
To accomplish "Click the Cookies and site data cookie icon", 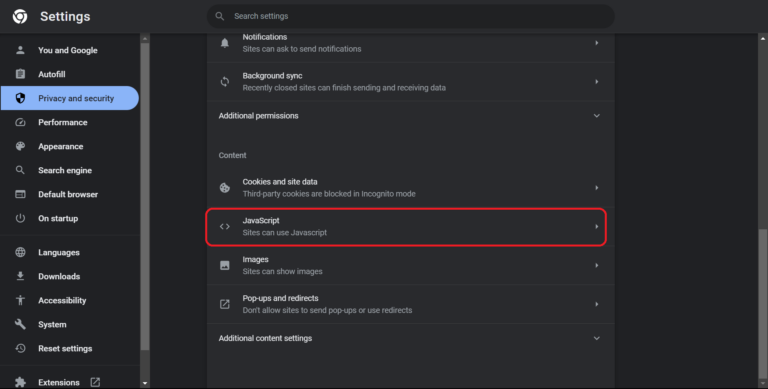I will (224, 188).
